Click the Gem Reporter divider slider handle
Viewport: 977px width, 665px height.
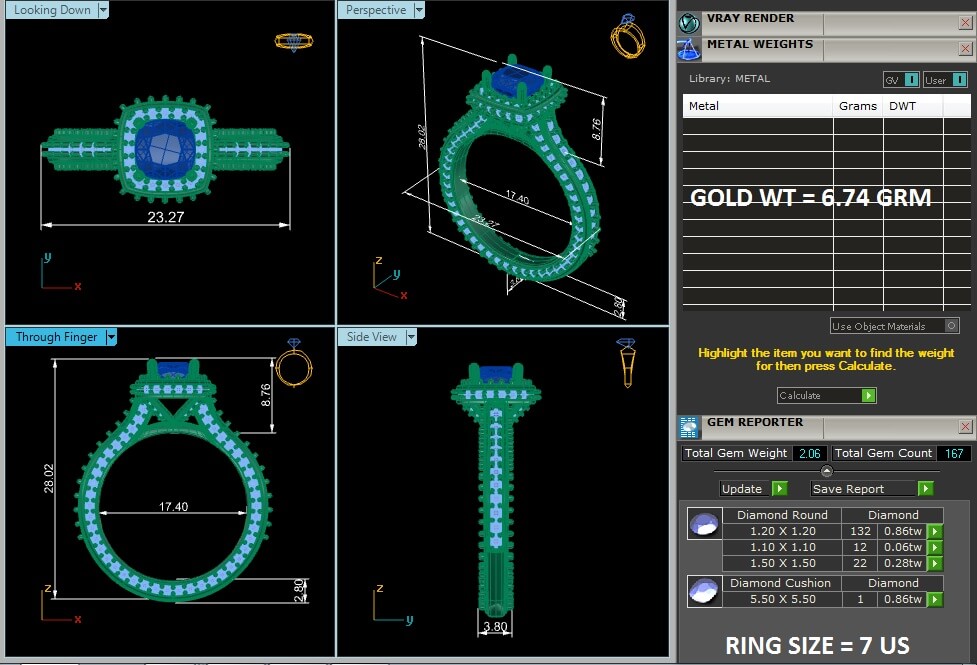(826, 471)
